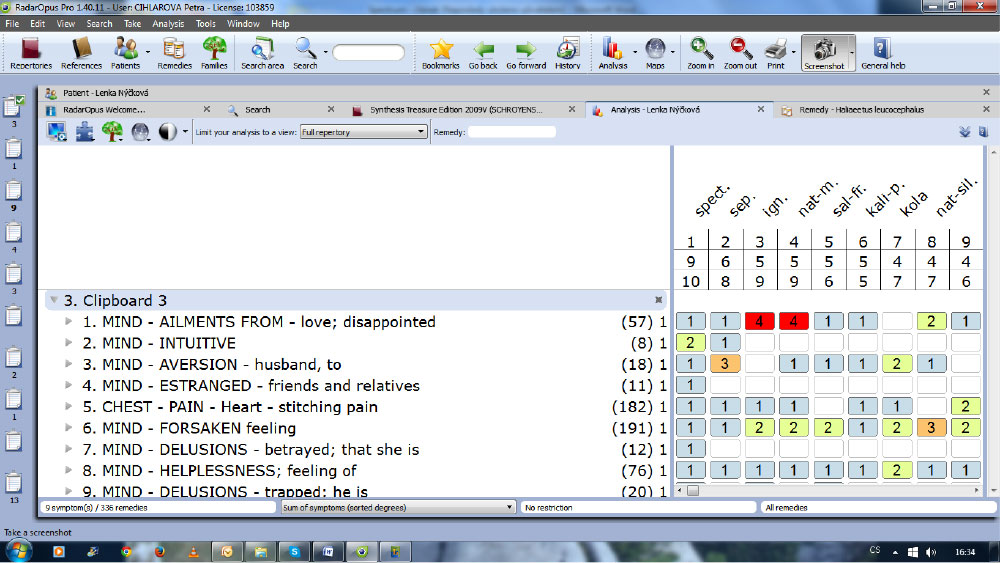Open the Windows Start button
Viewport: 1000px width, 563px height.
(18, 551)
